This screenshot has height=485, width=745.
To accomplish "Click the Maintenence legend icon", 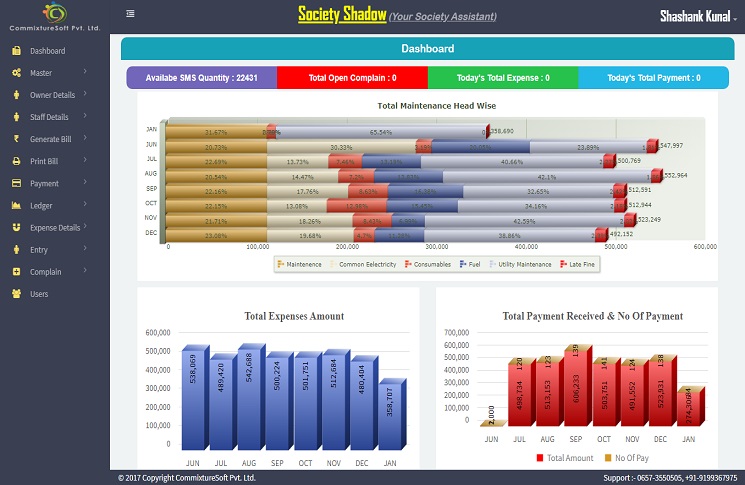I will (280, 264).
